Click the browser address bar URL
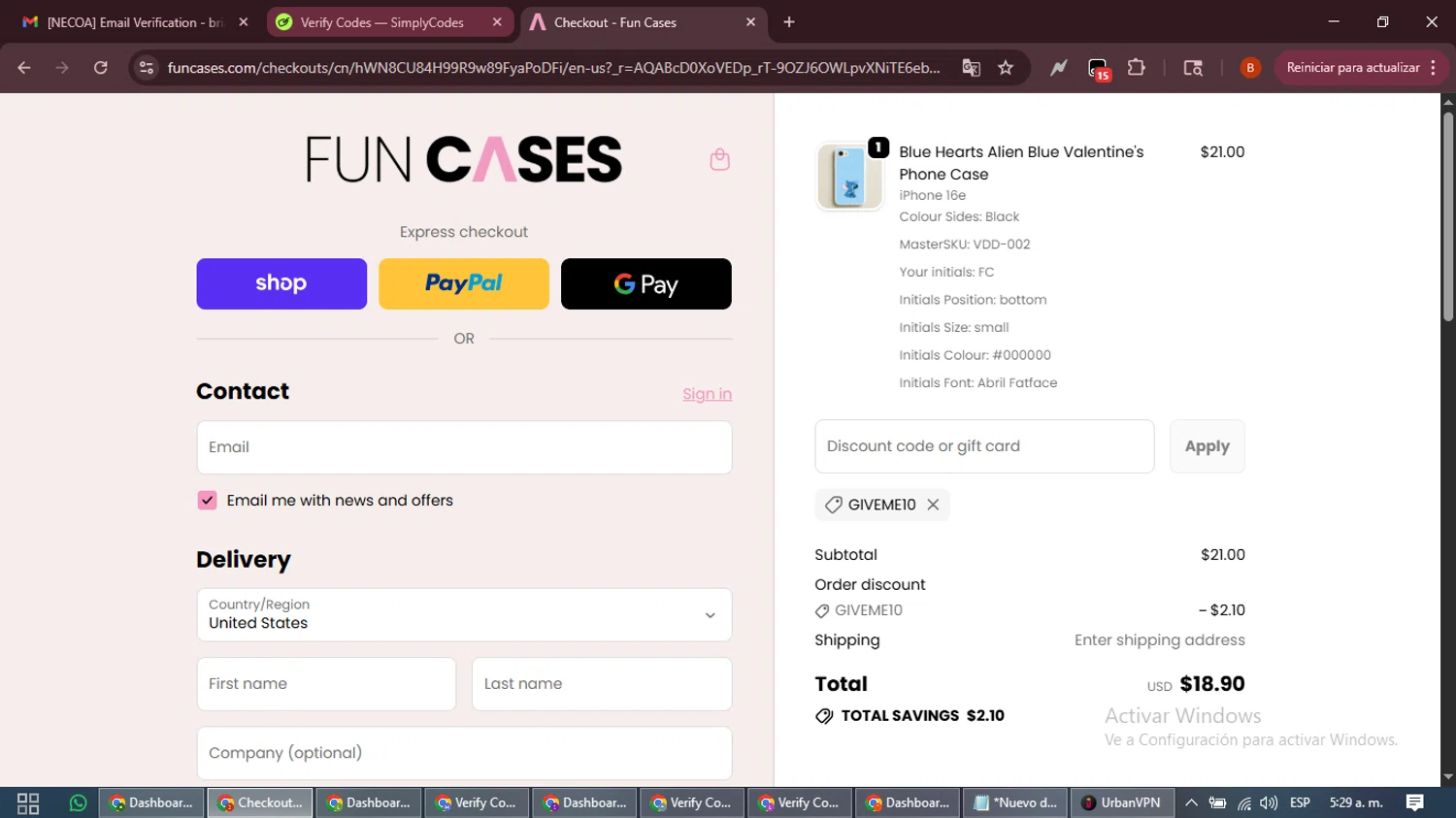The width and height of the screenshot is (1456, 818). (x=553, y=67)
